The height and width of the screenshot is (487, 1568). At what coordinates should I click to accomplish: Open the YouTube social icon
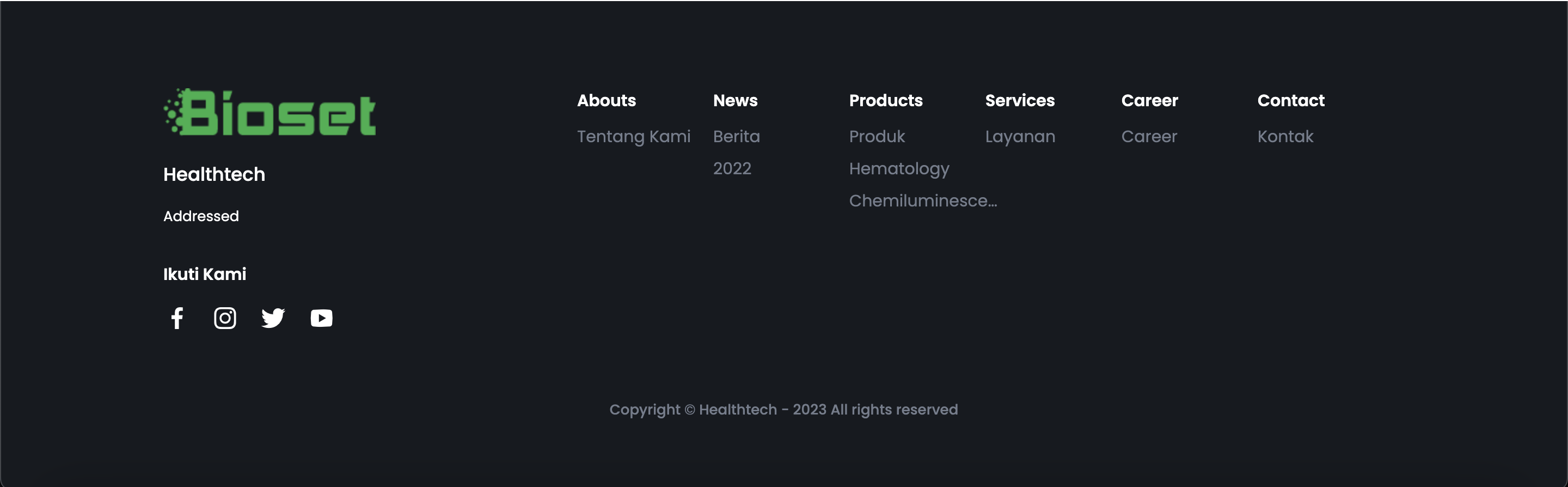[321, 318]
